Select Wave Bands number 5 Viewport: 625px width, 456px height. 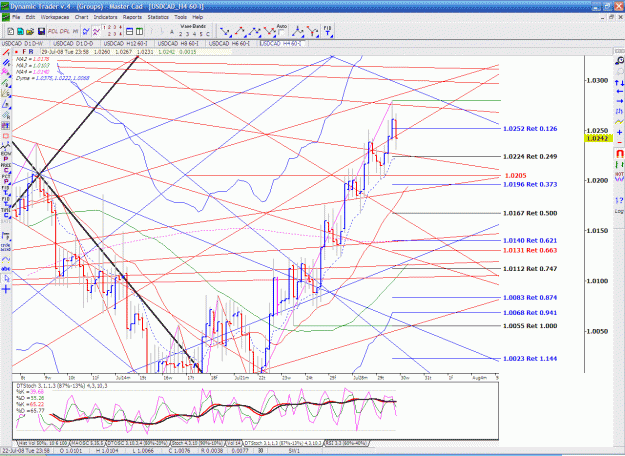click(x=201, y=34)
